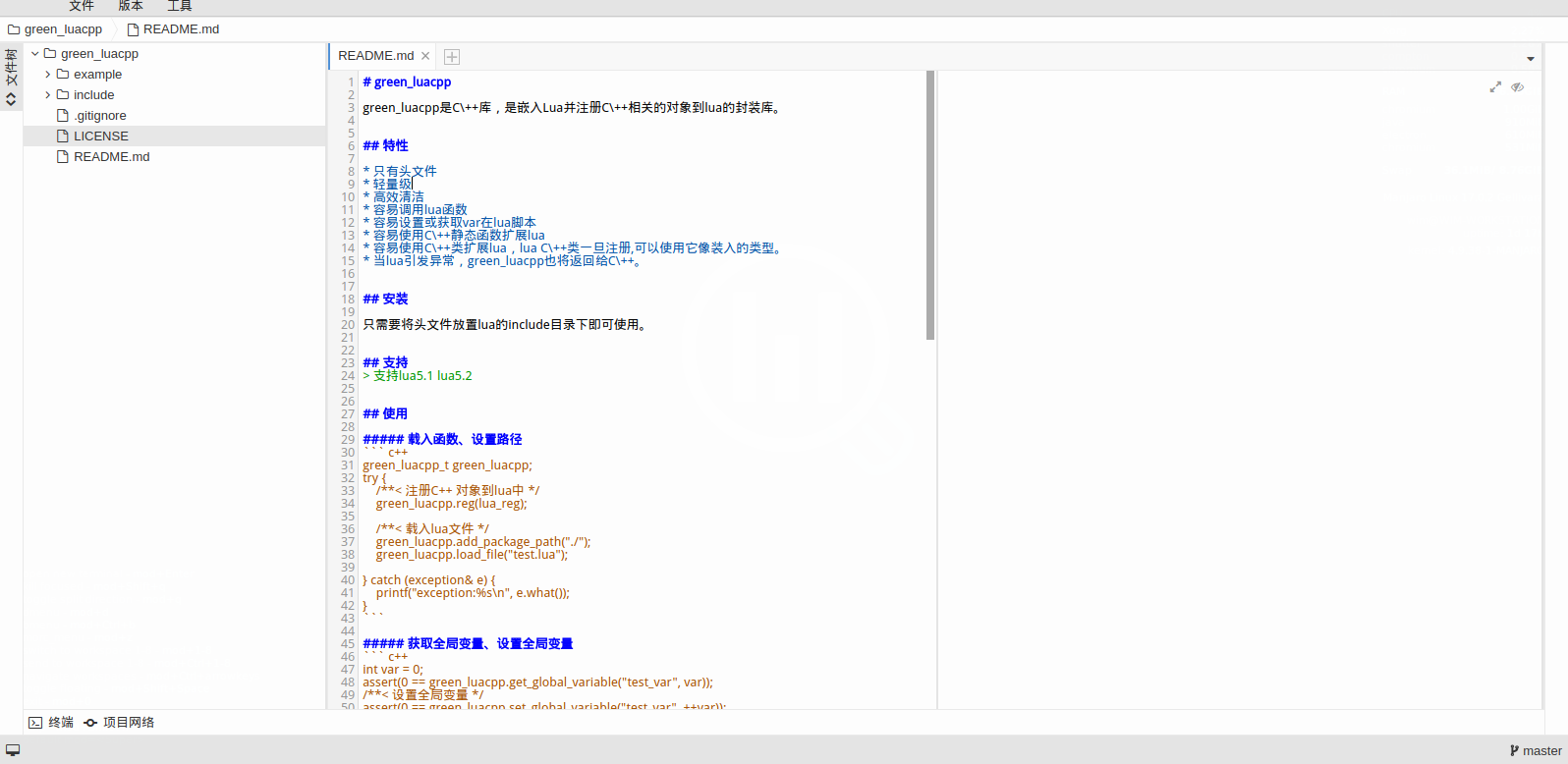Toggle the 文件树 side panel tab
This screenshot has width=1568, height=764.
(11, 67)
